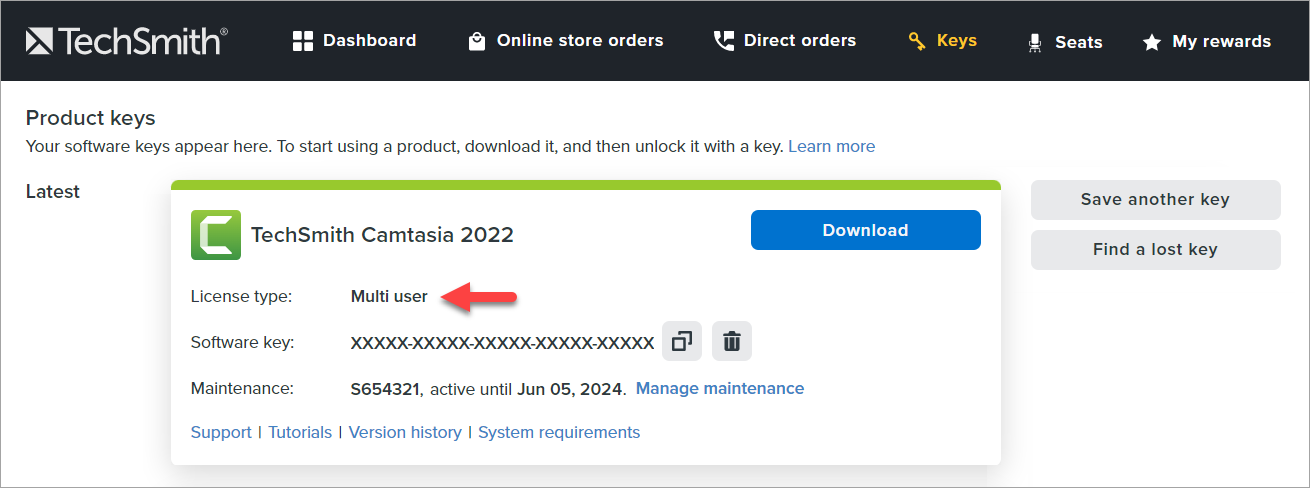Copy the software key to clipboard

pyautogui.click(x=682, y=342)
